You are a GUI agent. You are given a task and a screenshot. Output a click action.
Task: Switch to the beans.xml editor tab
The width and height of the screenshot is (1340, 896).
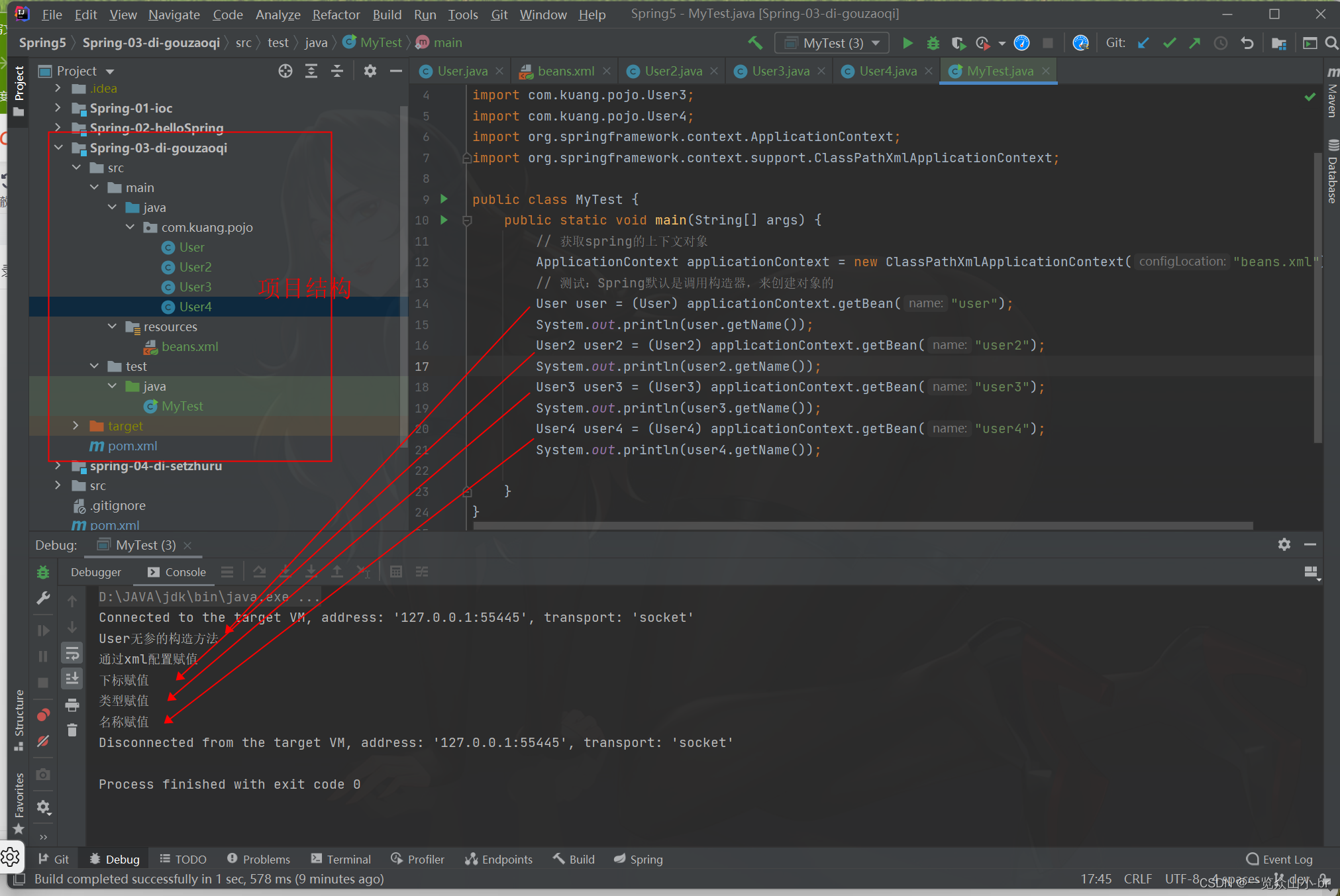click(565, 71)
